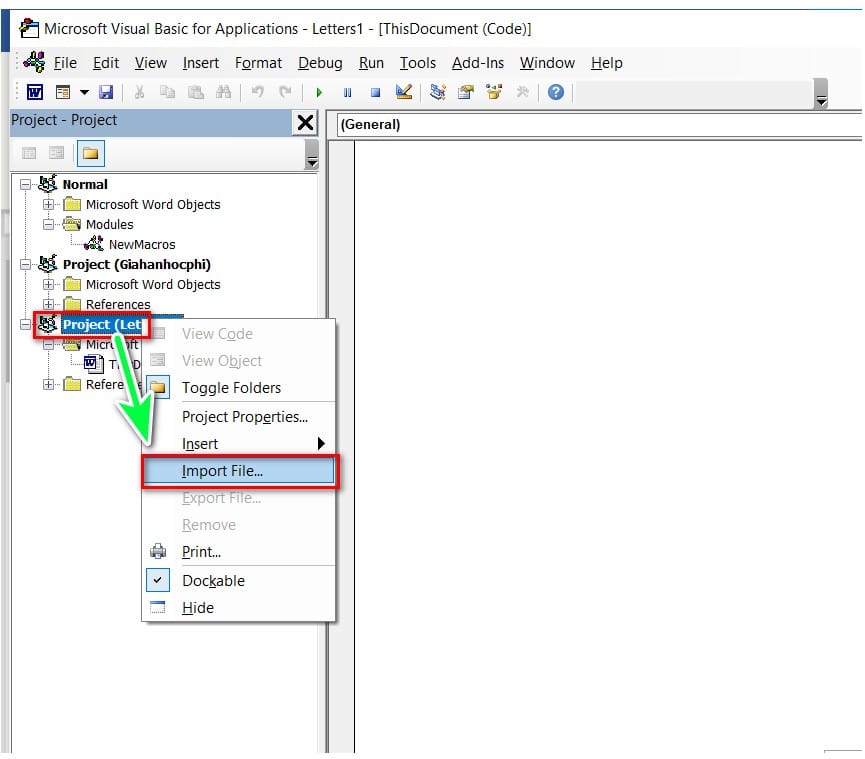Choose Toggle Folders in context menu
Image resolution: width=865 pixels, height=759 pixels.
click(x=238, y=388)
